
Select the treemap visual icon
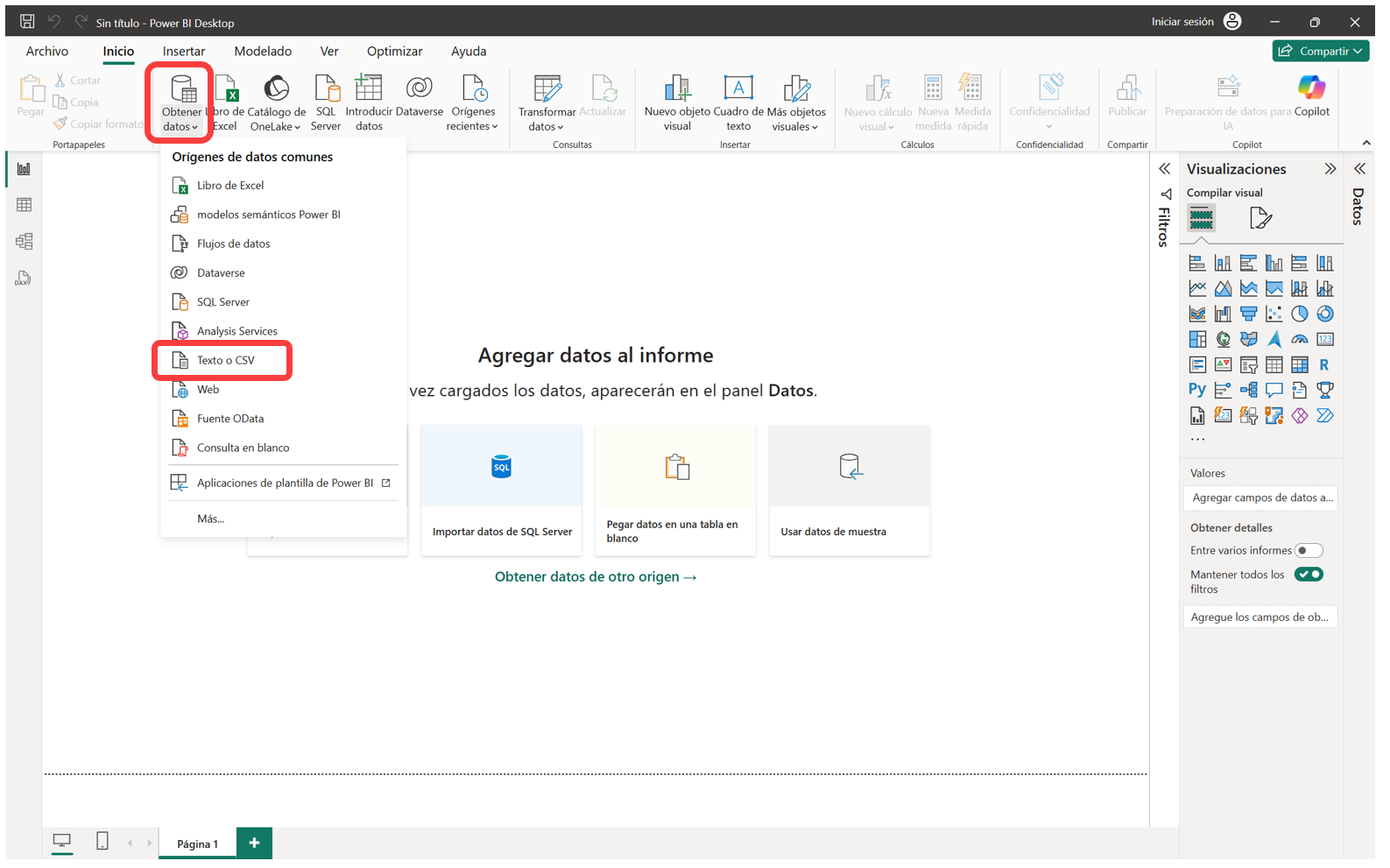(1197, 339)
